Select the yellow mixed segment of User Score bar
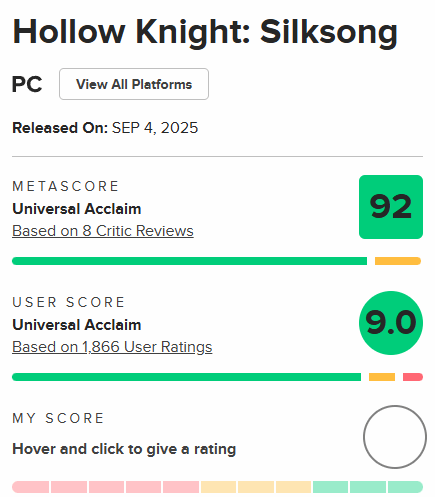 click(382, 377)
